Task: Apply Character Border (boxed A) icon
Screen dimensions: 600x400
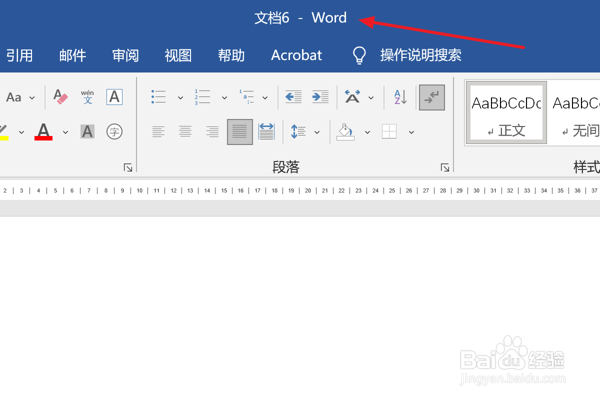Action: coord(114,97)
